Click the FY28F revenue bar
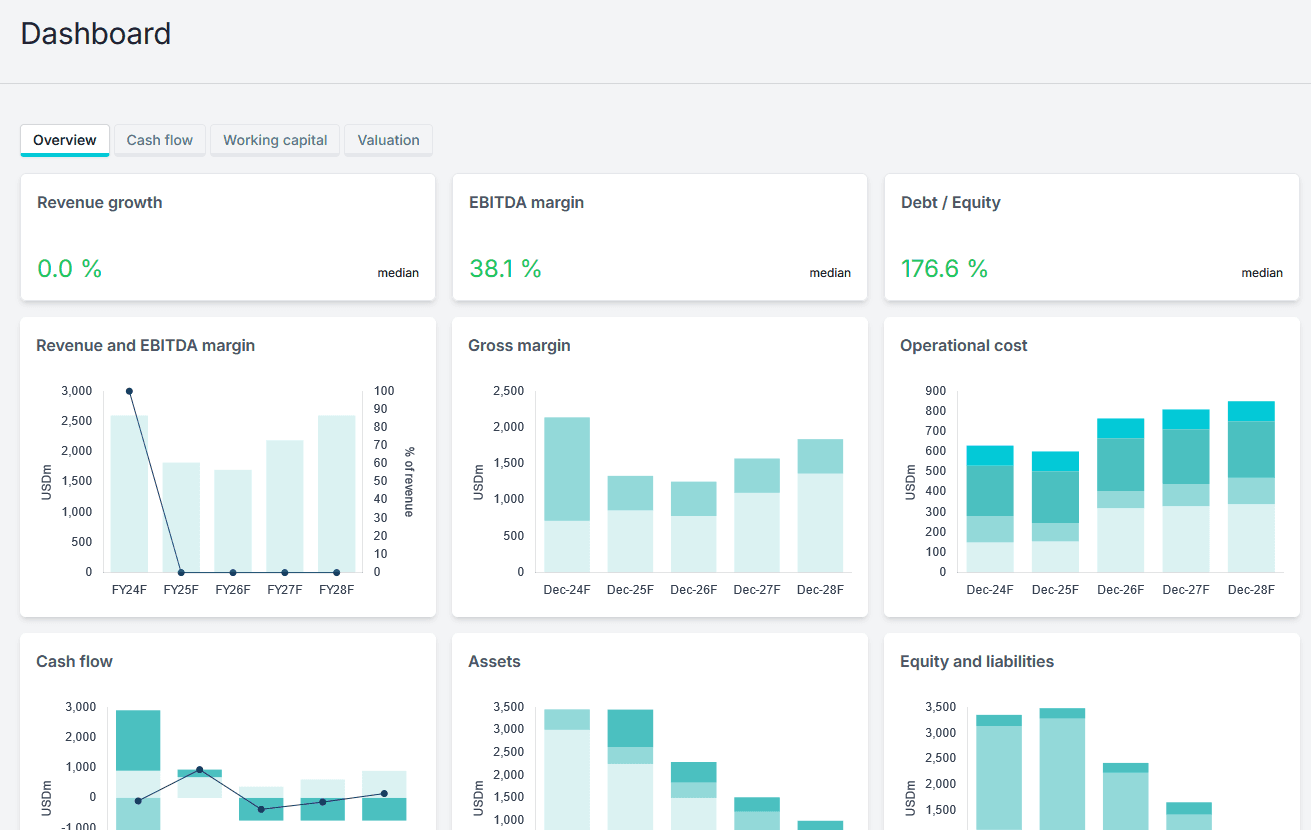 (x=337, y=494)
